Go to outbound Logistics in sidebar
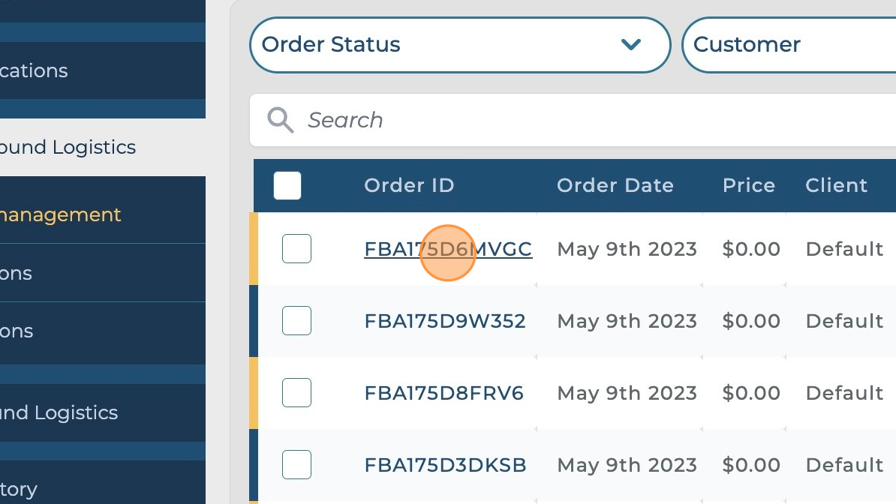 (68, 147)
